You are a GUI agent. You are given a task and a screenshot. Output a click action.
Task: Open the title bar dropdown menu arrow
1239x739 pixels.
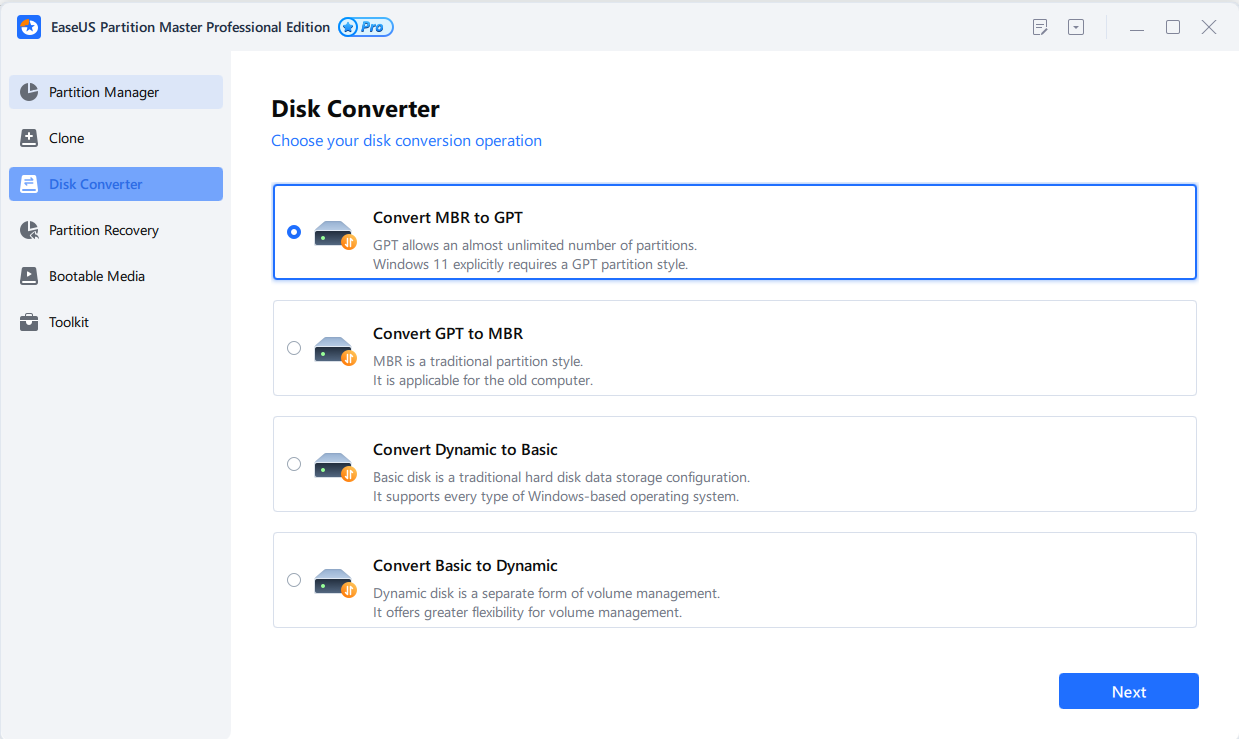(x=1076, y=27)
